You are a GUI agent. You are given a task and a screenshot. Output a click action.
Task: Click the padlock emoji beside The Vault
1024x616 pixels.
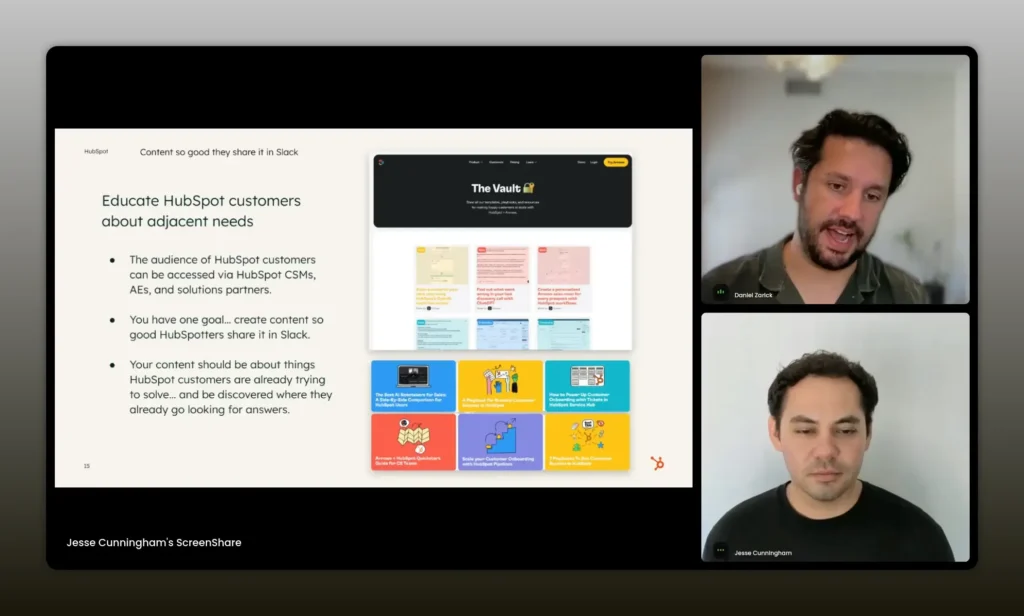tap(528, 188)
